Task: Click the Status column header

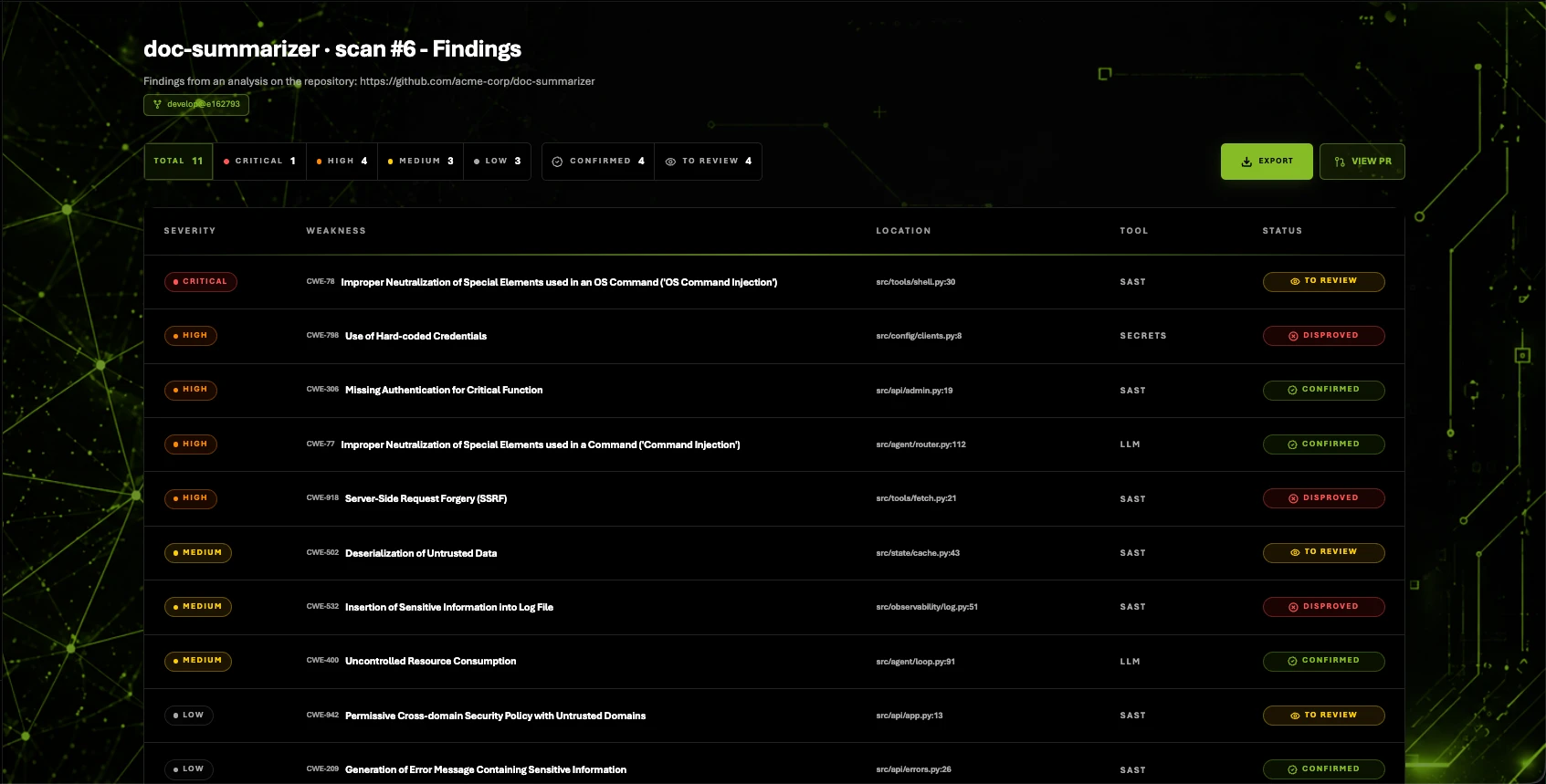Action: 1282,231
